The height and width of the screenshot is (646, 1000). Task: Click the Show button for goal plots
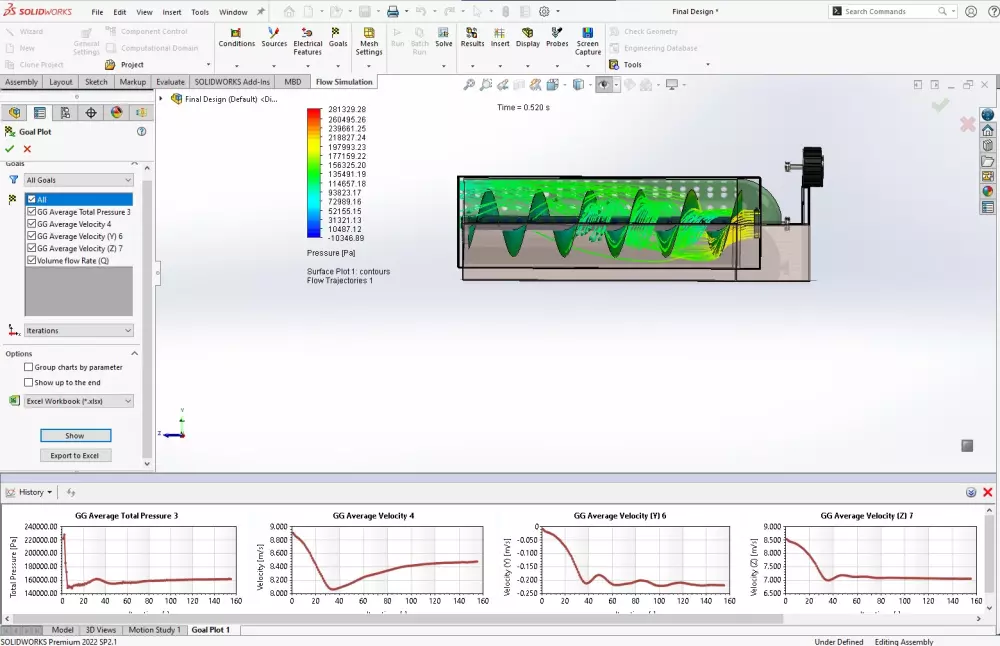[77, 435]
